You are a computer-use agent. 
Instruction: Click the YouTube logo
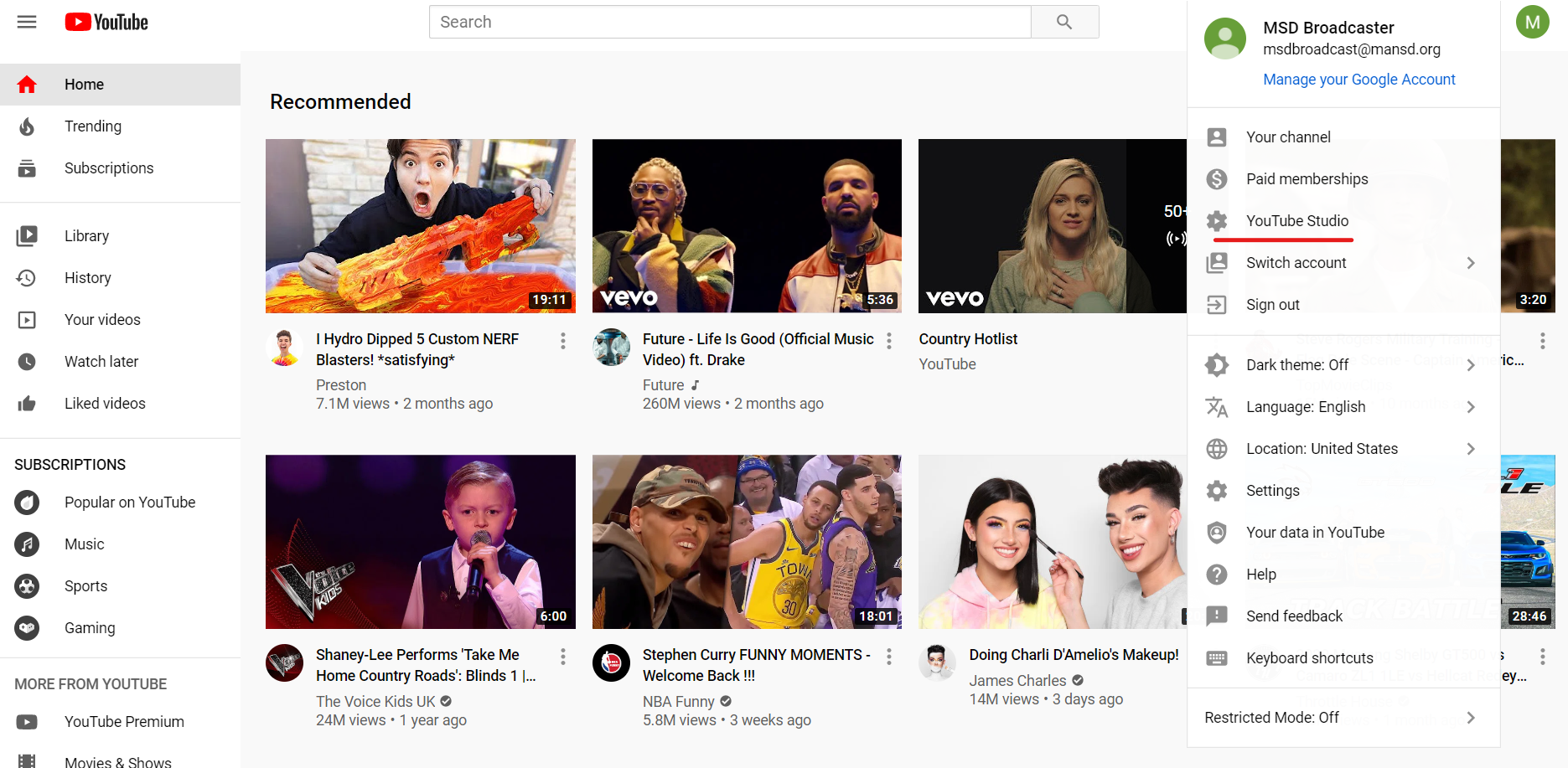[106, 22]
